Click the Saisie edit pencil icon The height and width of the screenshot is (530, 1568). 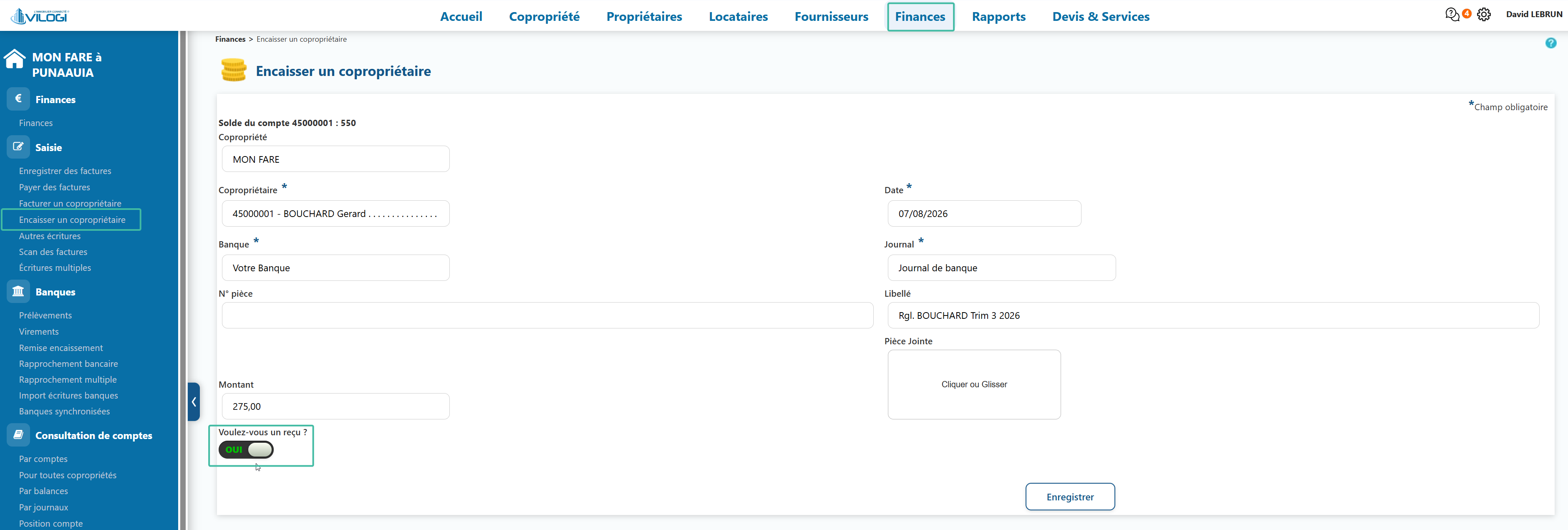click(18, 146)
